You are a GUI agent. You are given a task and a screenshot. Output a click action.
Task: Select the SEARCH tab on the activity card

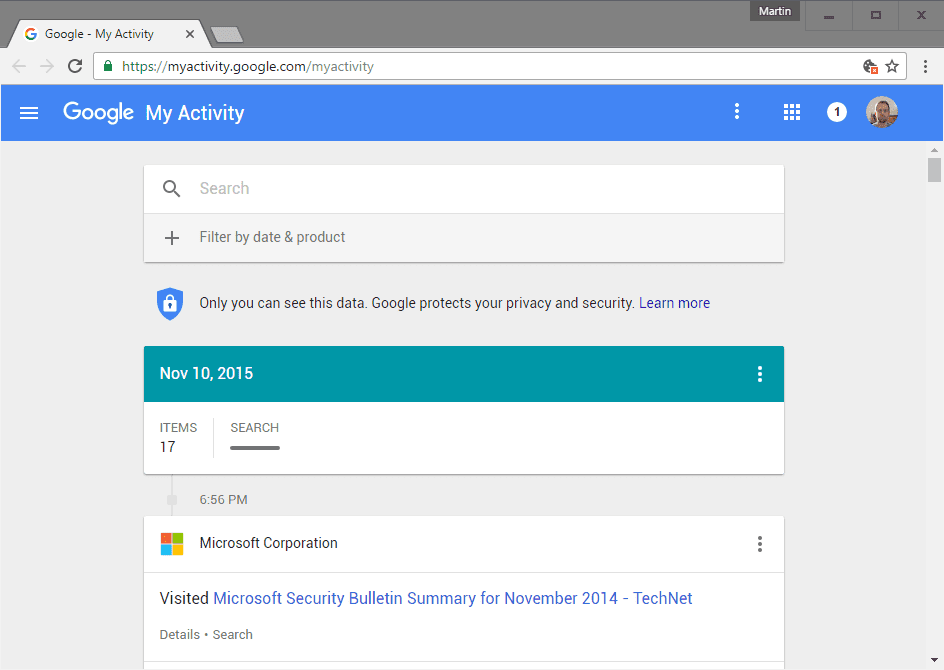(254, 427)
